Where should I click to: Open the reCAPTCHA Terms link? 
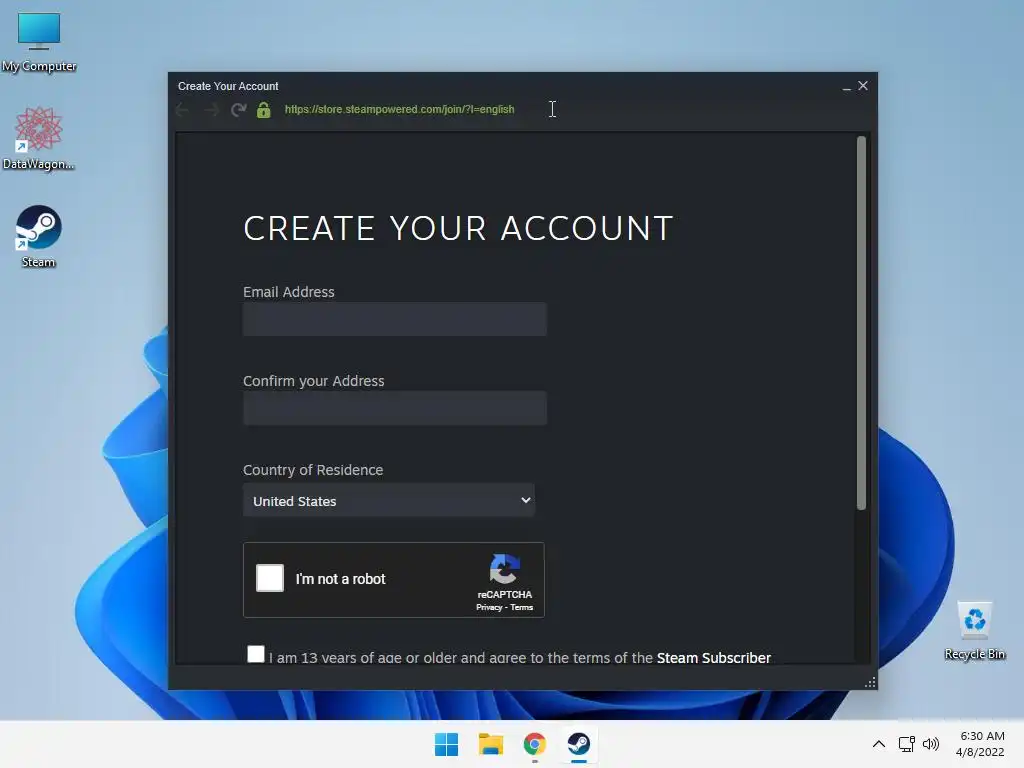point(521,607)
